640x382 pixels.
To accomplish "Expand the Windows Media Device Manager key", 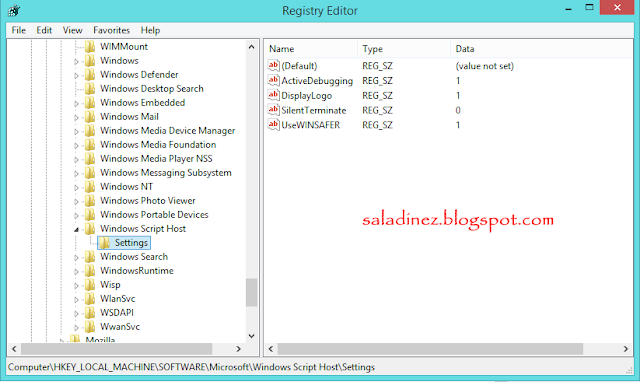I will point(76,131).
